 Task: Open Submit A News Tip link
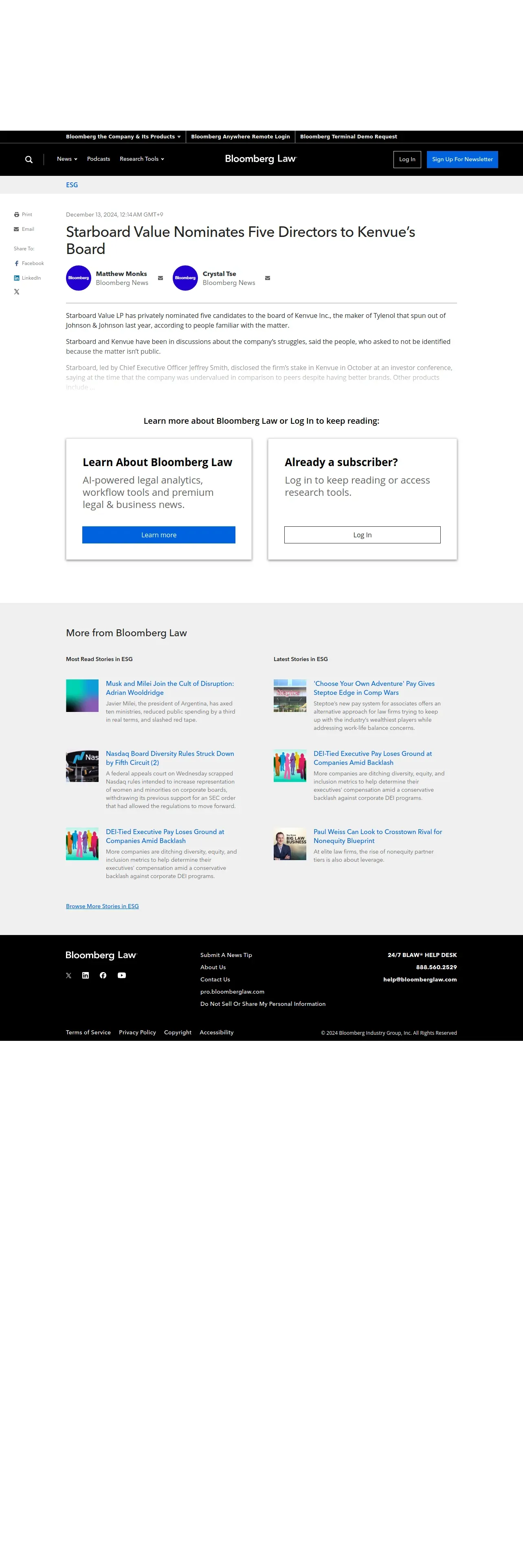click(226, 955)
